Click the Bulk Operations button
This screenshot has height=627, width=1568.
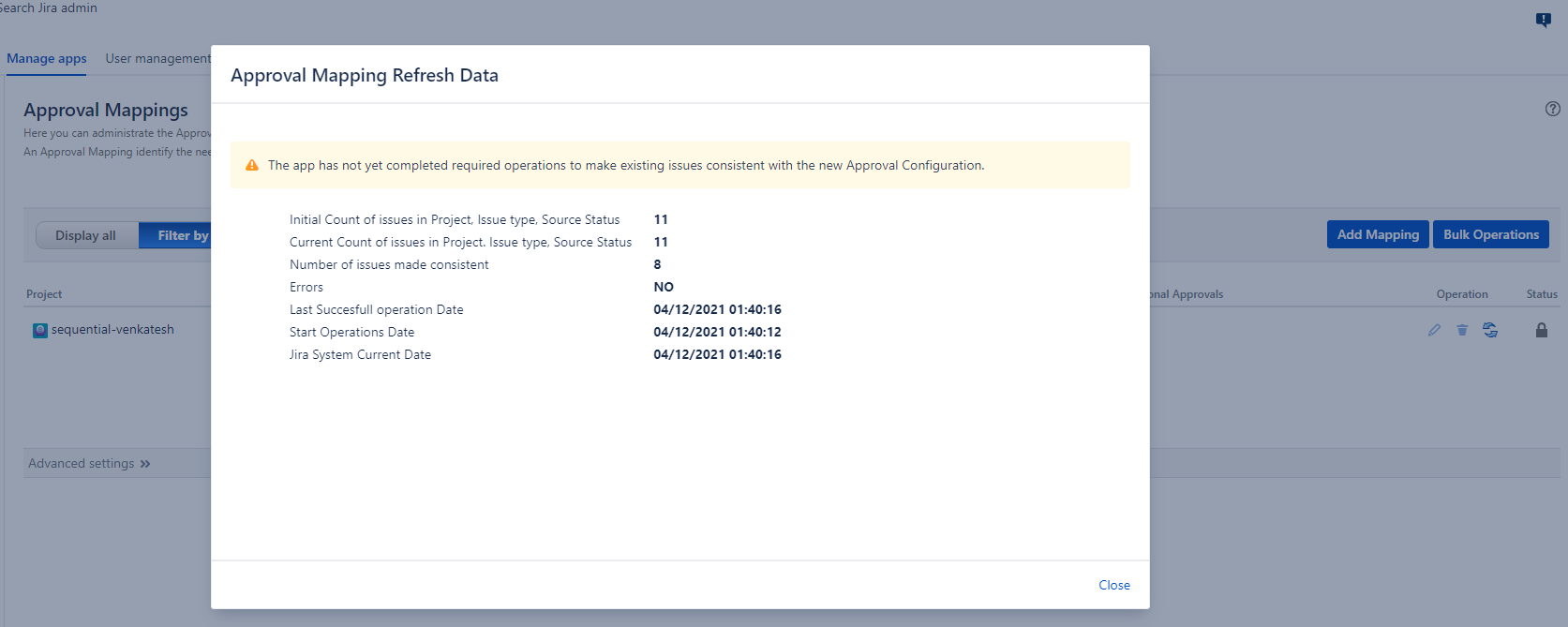click(x=1490, y=234)
